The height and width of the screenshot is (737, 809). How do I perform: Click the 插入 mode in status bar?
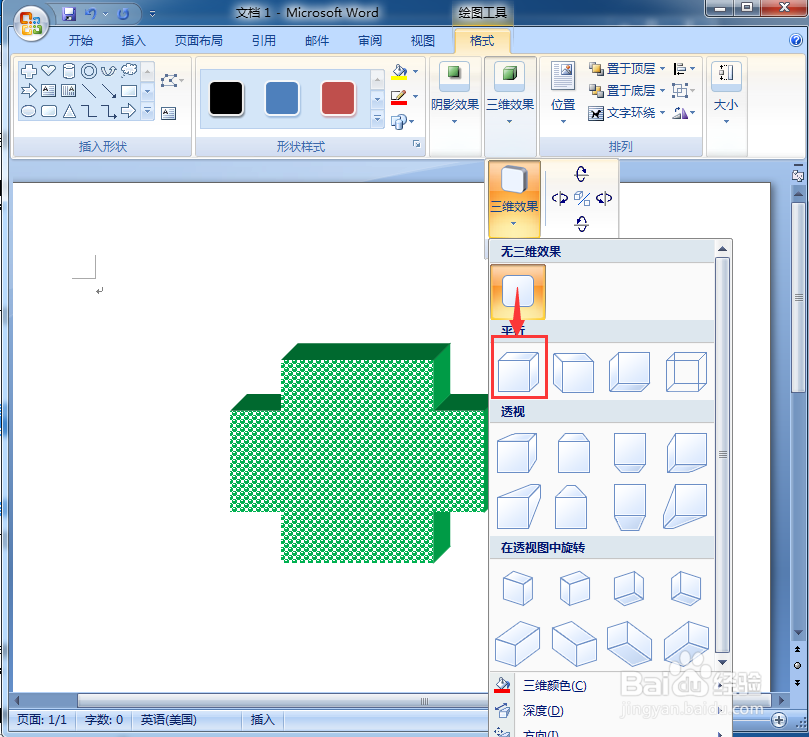[x=262, y=719]
